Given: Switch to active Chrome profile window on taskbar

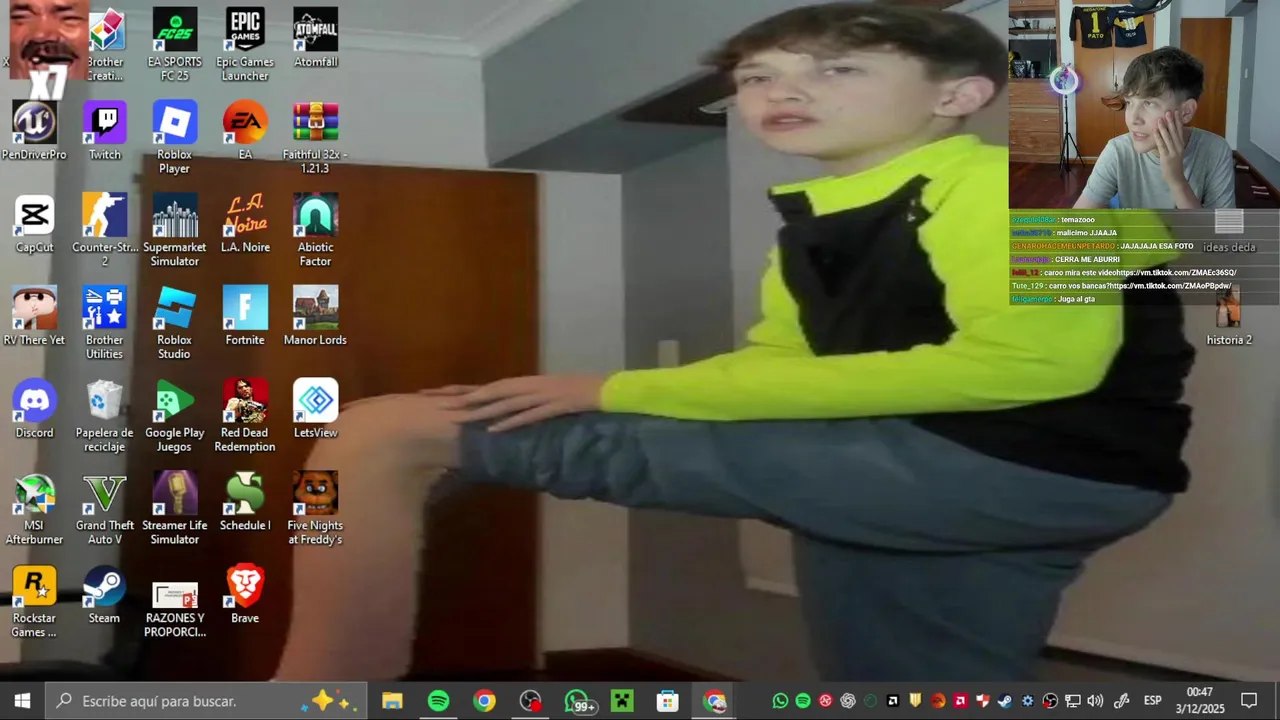Looking at the screenshot, I should tap(714, 701).
